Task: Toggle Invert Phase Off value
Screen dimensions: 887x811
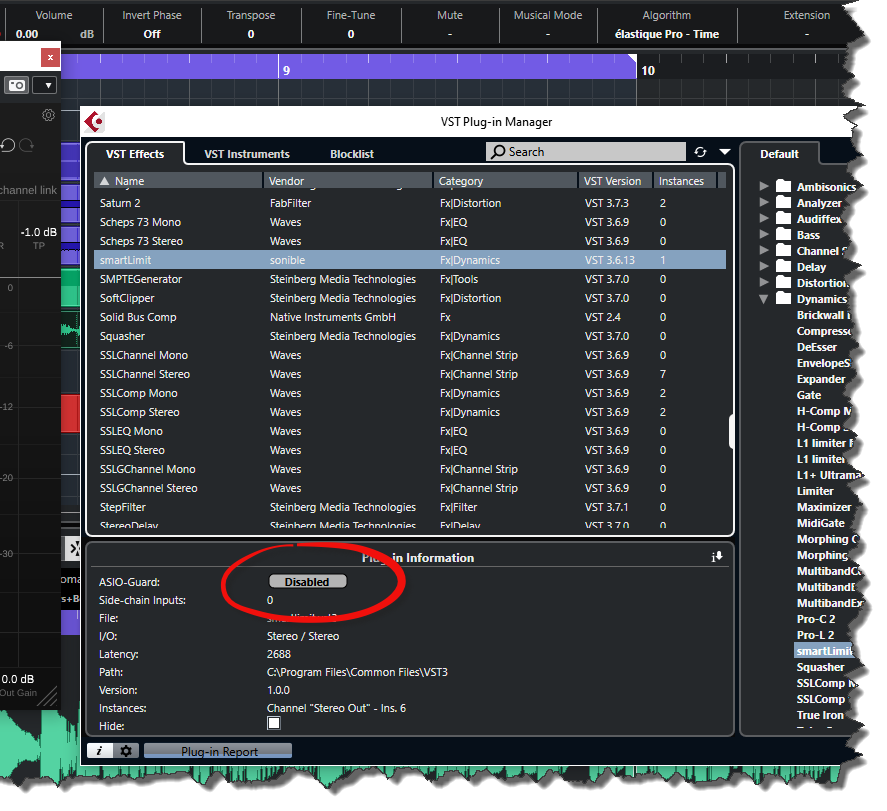Action: point(152,34)
